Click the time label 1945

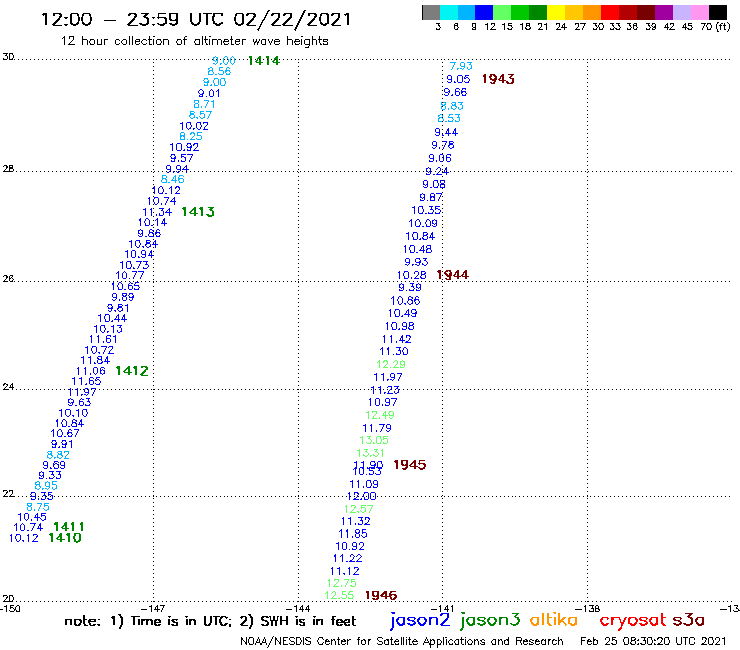(410, 465)
